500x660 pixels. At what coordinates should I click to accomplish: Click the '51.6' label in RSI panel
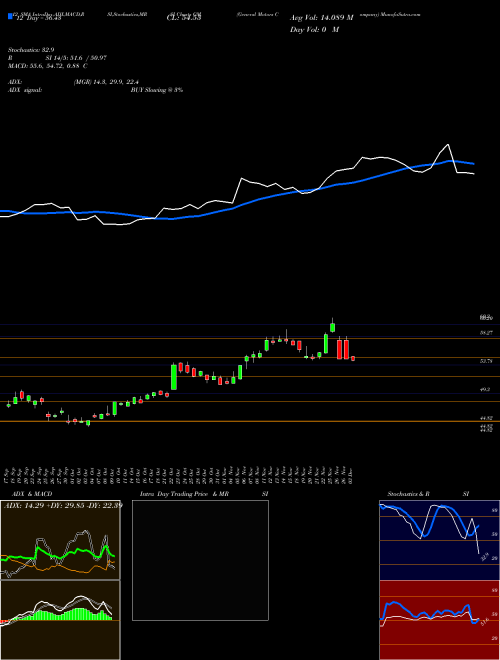point(484,620)
